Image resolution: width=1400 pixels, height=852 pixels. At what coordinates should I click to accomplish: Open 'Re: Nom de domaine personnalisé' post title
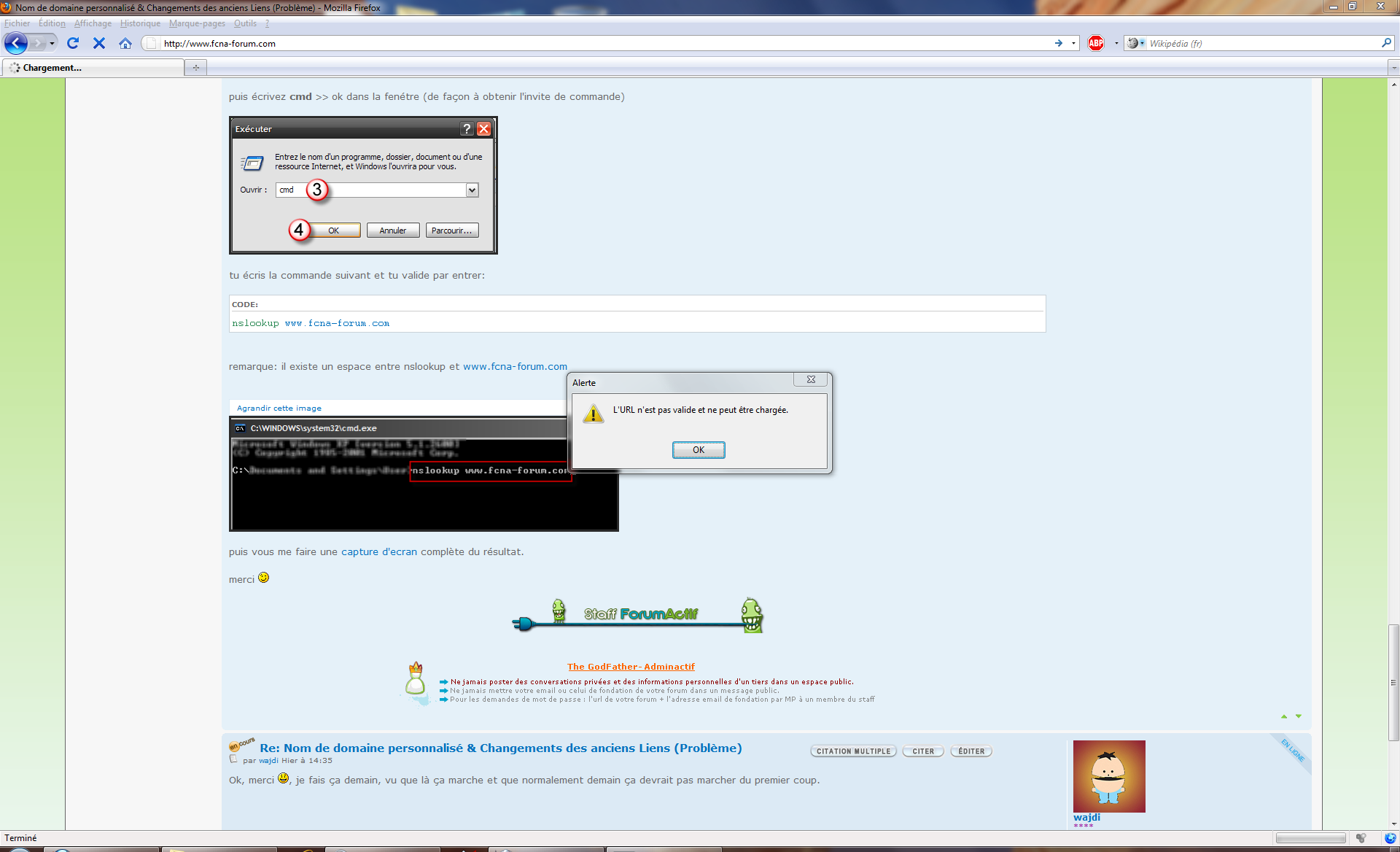(501, 748)
